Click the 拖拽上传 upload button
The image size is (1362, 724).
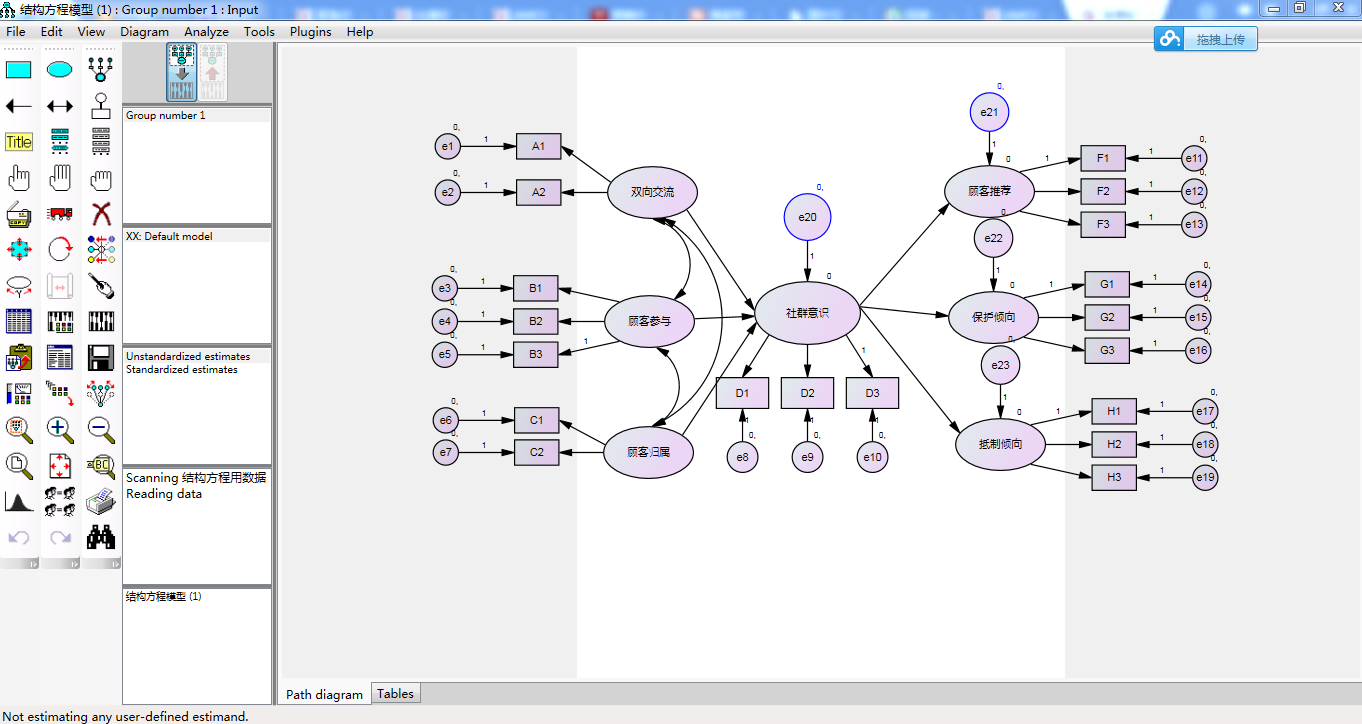point(1206,39)
